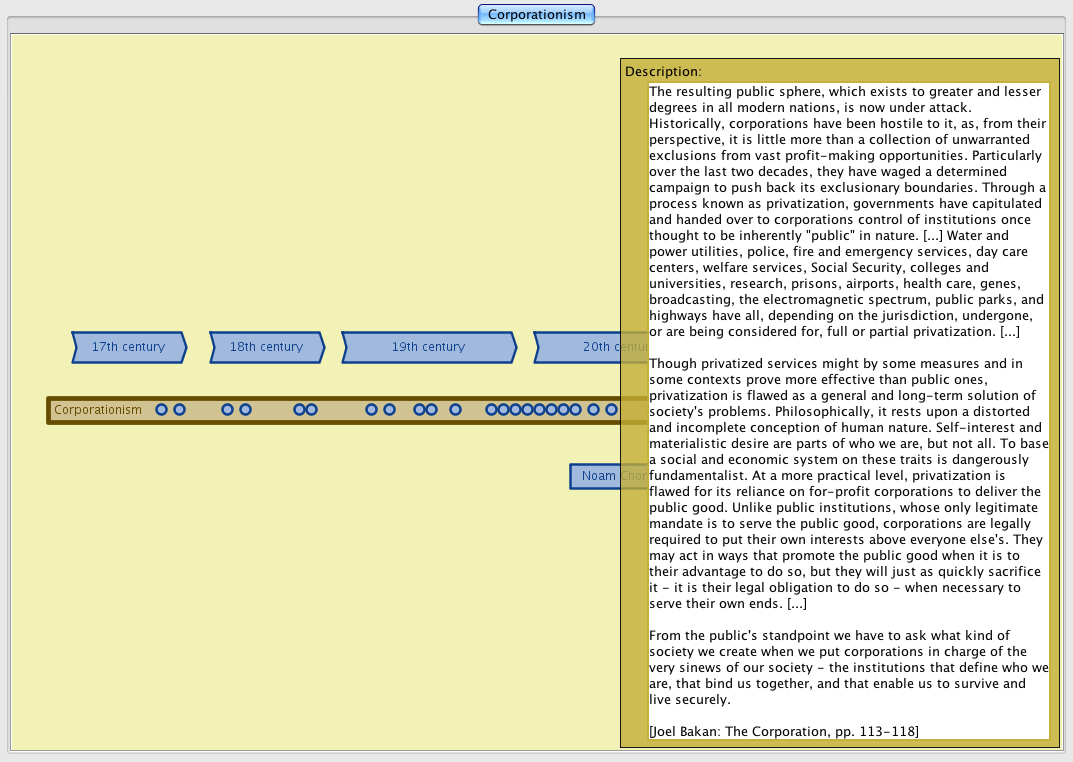
Task: Click second event circle below 18th century arrow
Action: (x=245, y=410)
